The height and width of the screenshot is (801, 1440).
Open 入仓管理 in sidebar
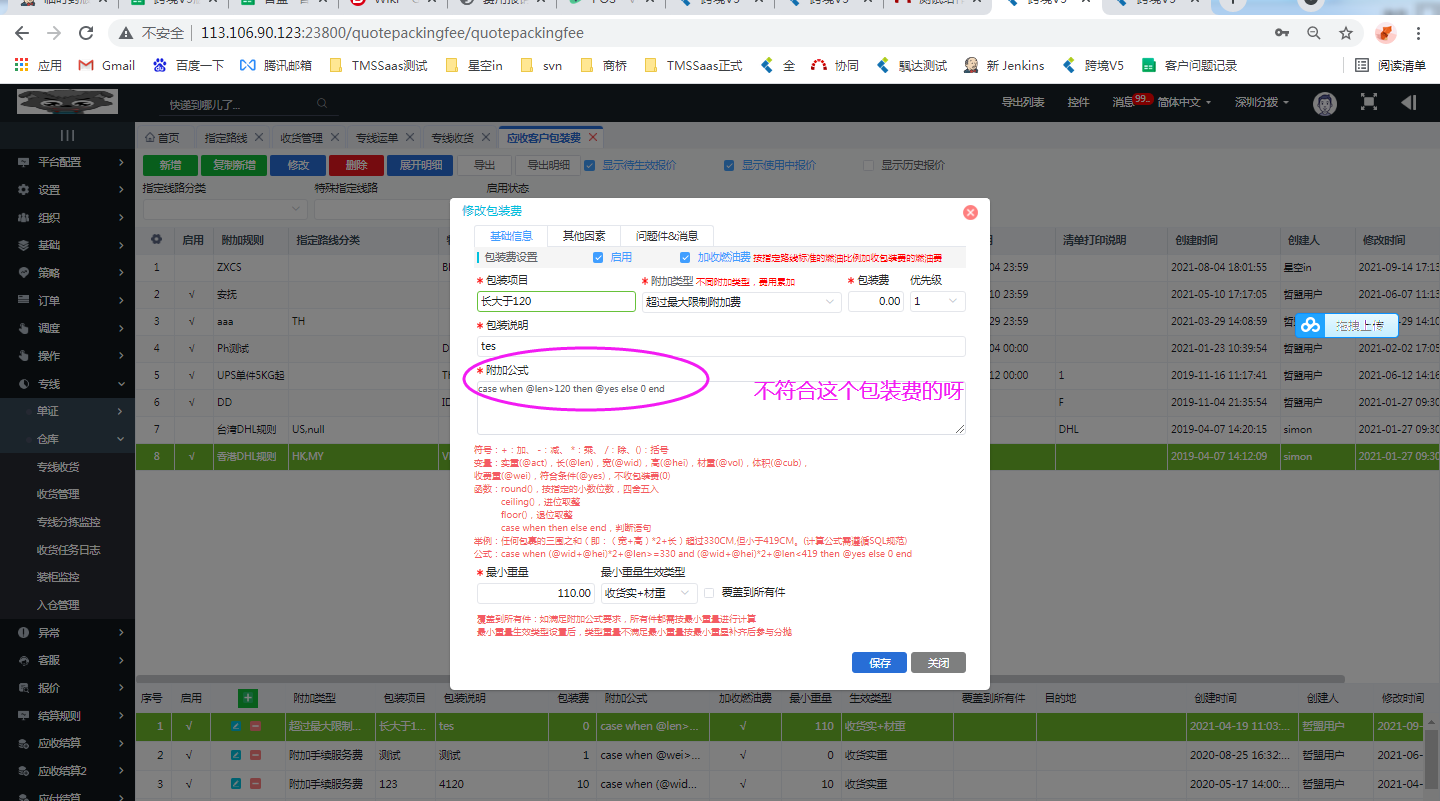point(58,605)
